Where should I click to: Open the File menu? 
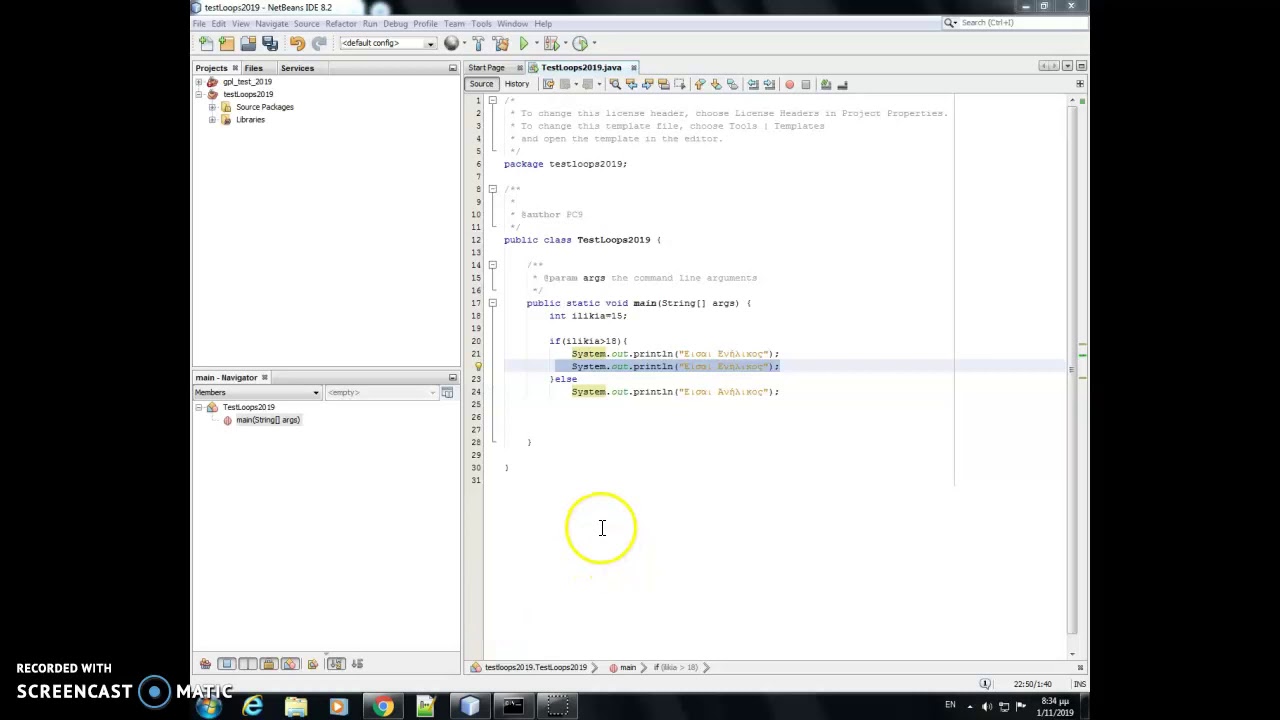[199, 24]
